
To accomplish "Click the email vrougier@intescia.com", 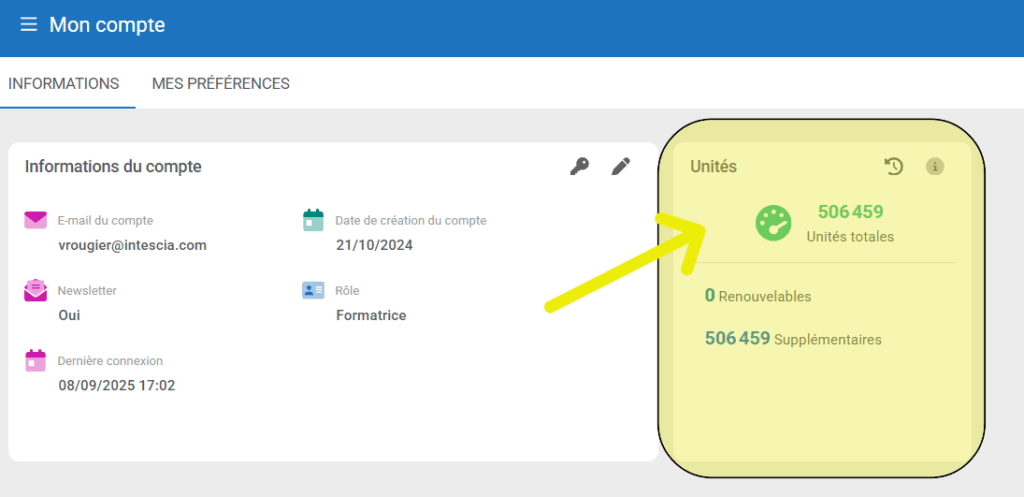I will pyautogui.click(x=132, y=245).
